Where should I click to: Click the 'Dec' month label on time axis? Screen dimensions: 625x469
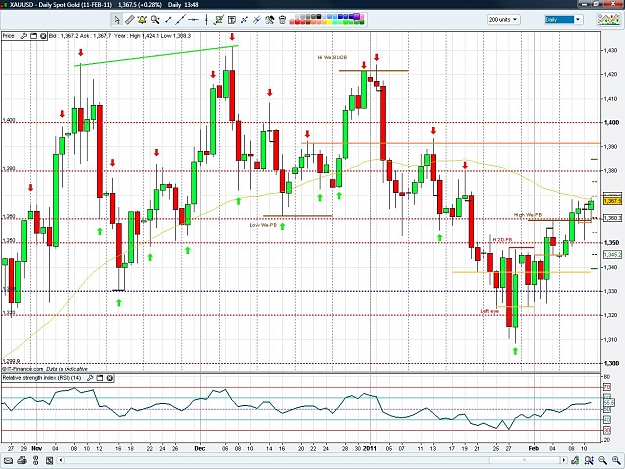pyautogui.click(x=200, y=448)
